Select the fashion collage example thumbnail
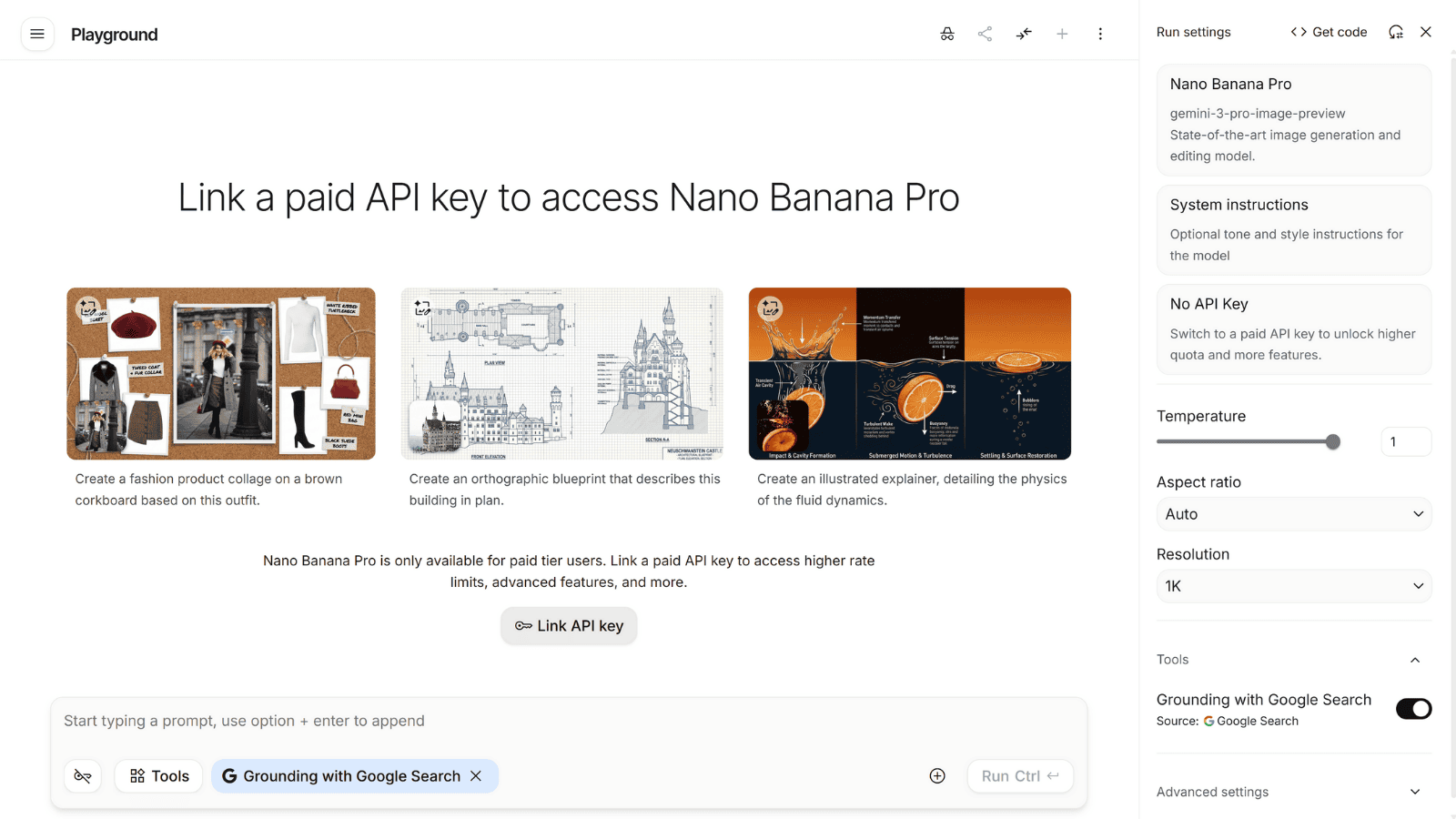The width and height of the screenshot is (1456, 819). (221, 373)
